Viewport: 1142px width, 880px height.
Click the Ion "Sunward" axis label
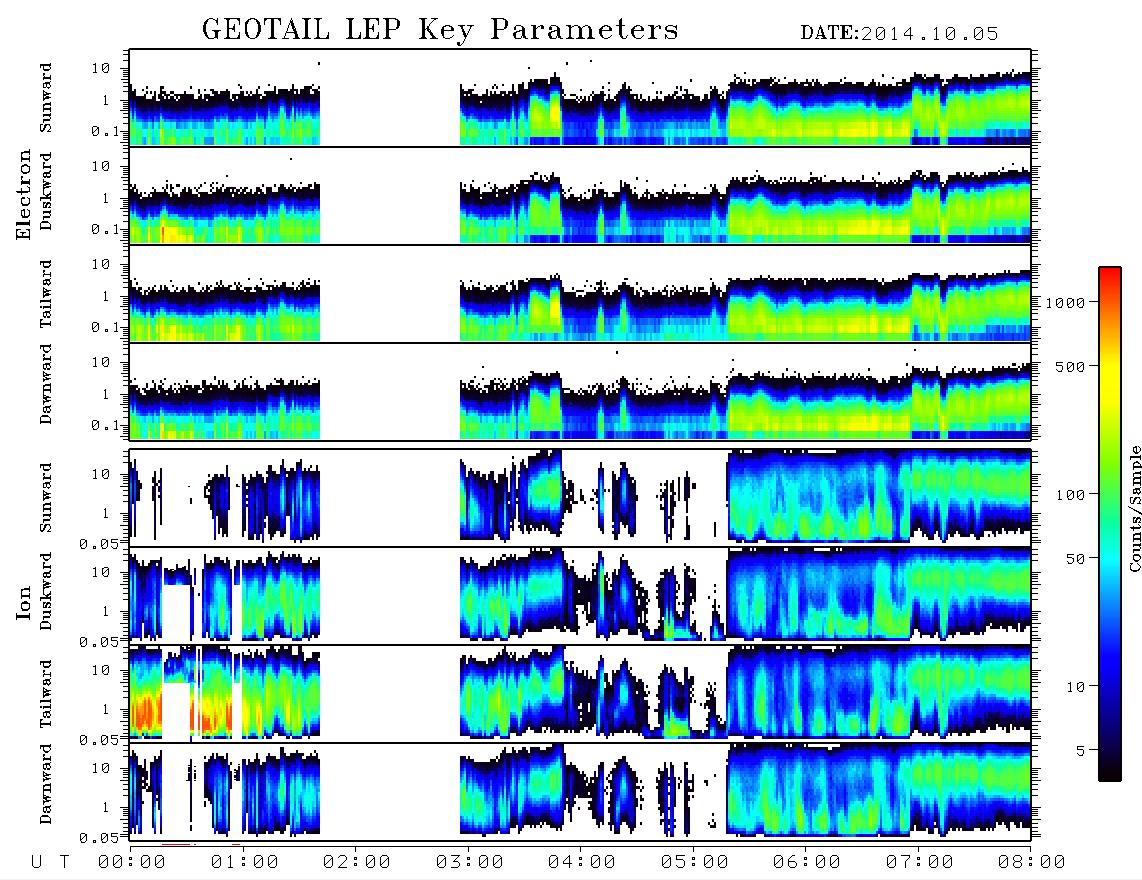pos(45,498)
